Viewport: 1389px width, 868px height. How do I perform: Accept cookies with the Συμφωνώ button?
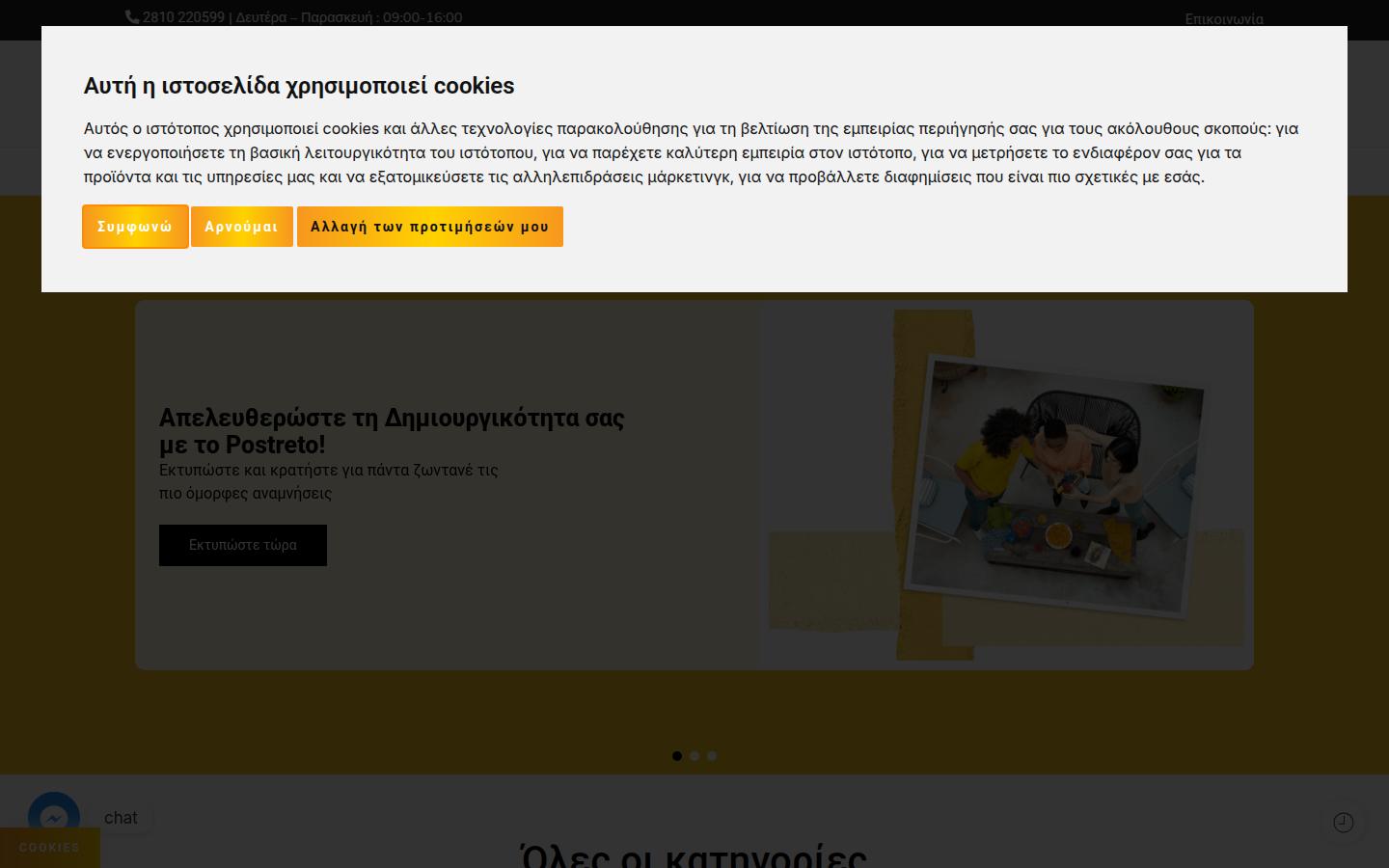tap(135, 227)
